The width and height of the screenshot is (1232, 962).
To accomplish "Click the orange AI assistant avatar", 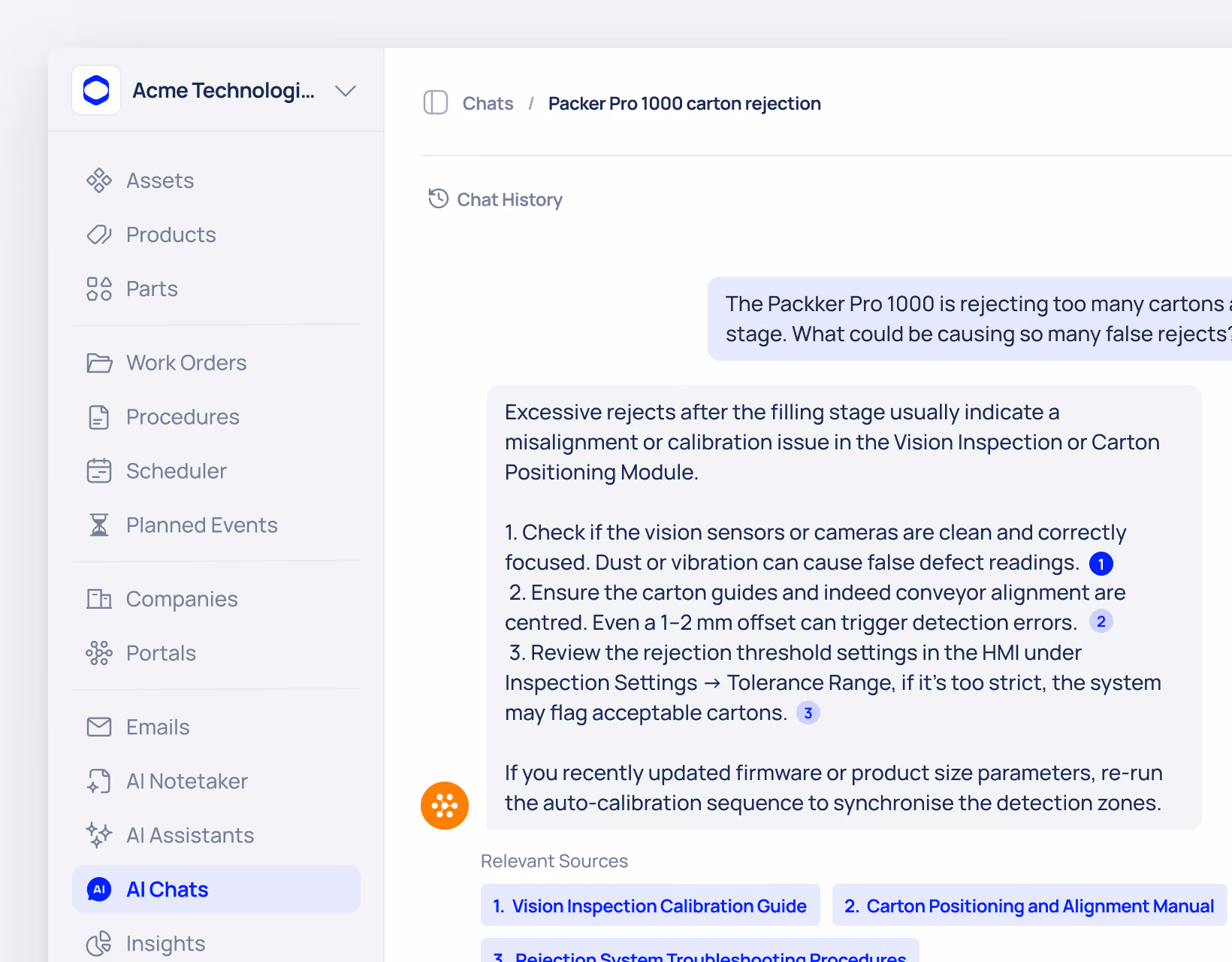I will tap(445, 806).
